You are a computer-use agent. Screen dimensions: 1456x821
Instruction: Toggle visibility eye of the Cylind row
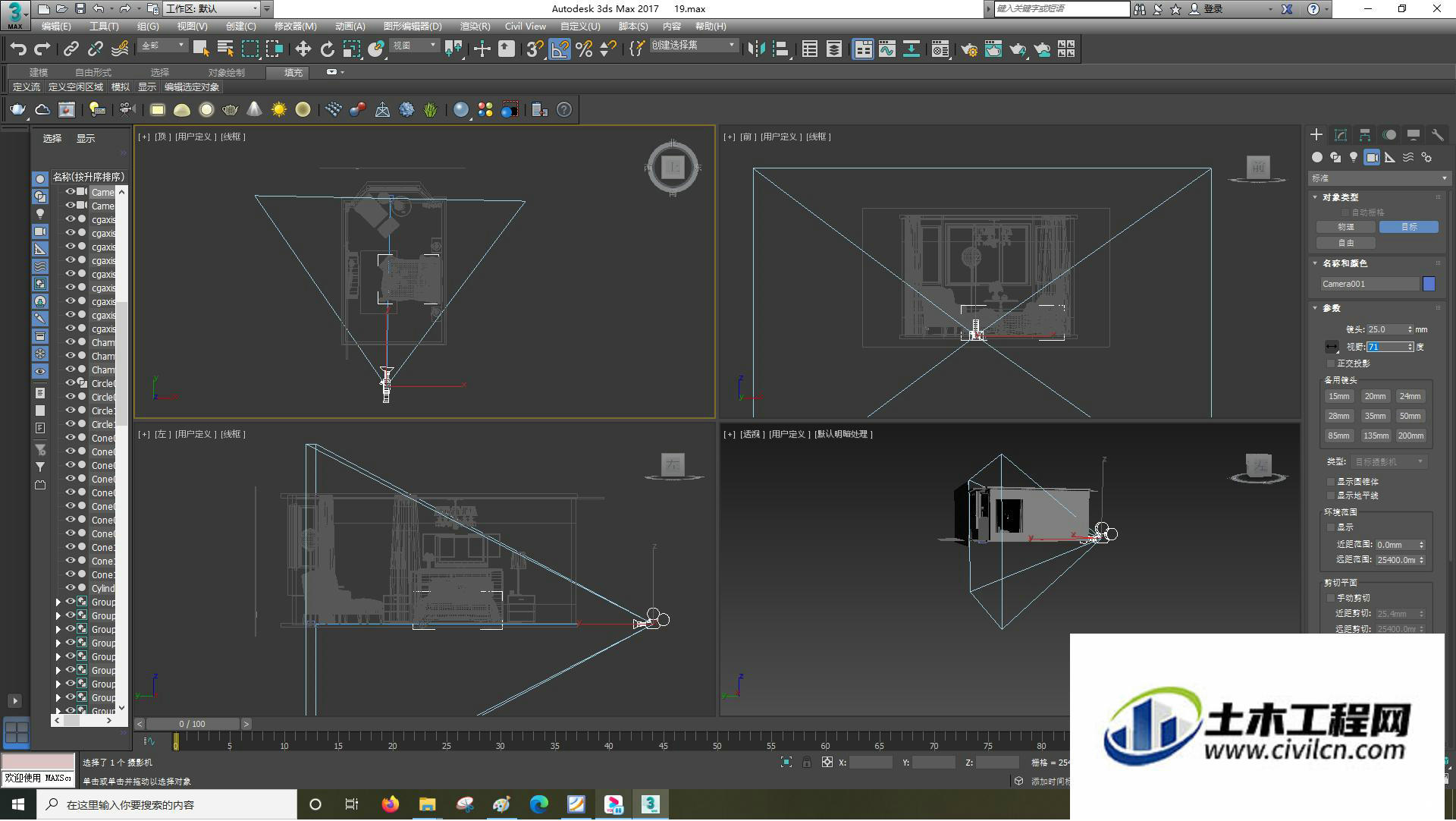pyautogui.click(x=70, y=588)
